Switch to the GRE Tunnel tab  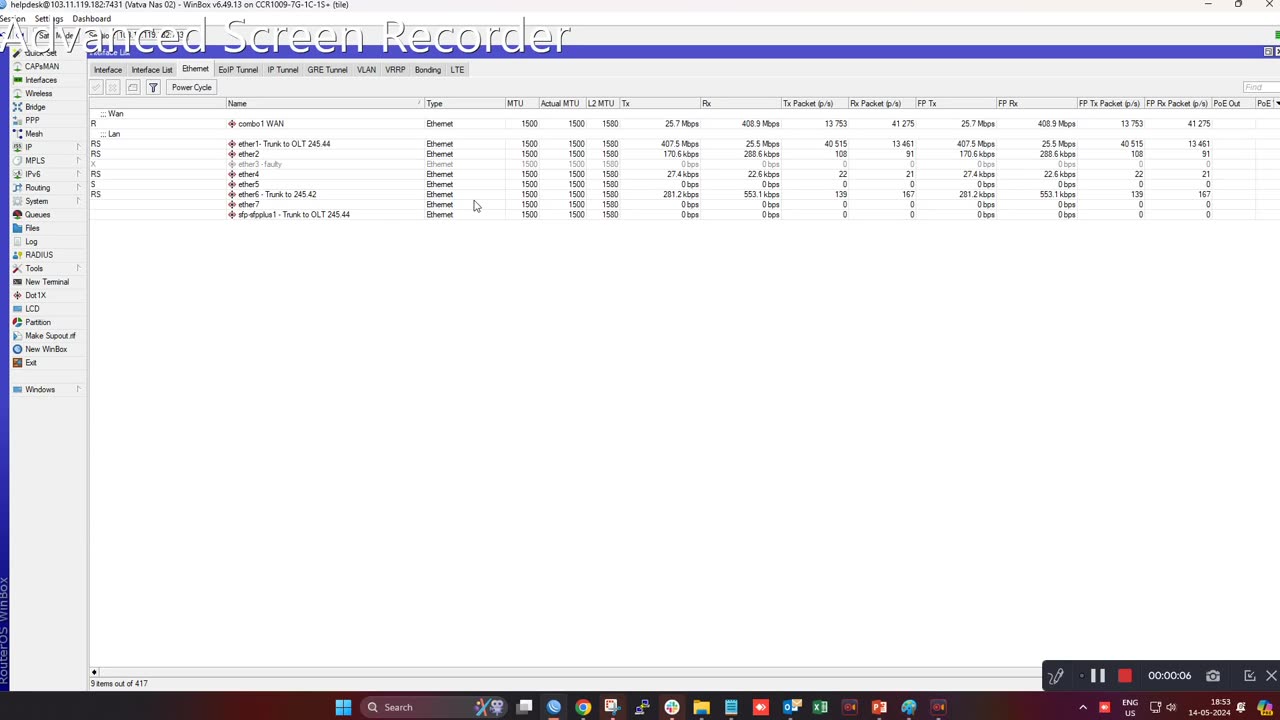click(x=327, y=70)
